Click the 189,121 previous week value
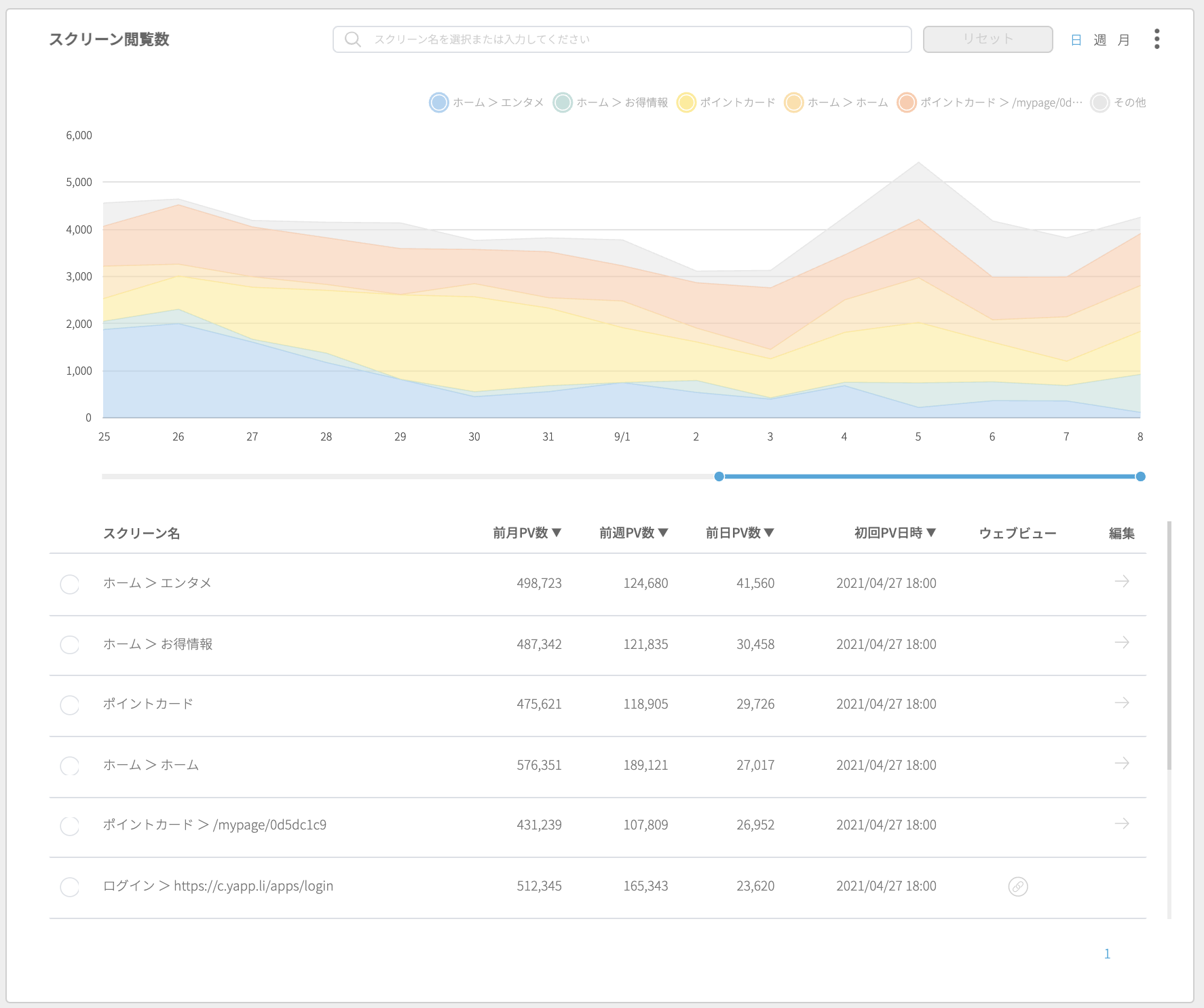 [645, 765]
